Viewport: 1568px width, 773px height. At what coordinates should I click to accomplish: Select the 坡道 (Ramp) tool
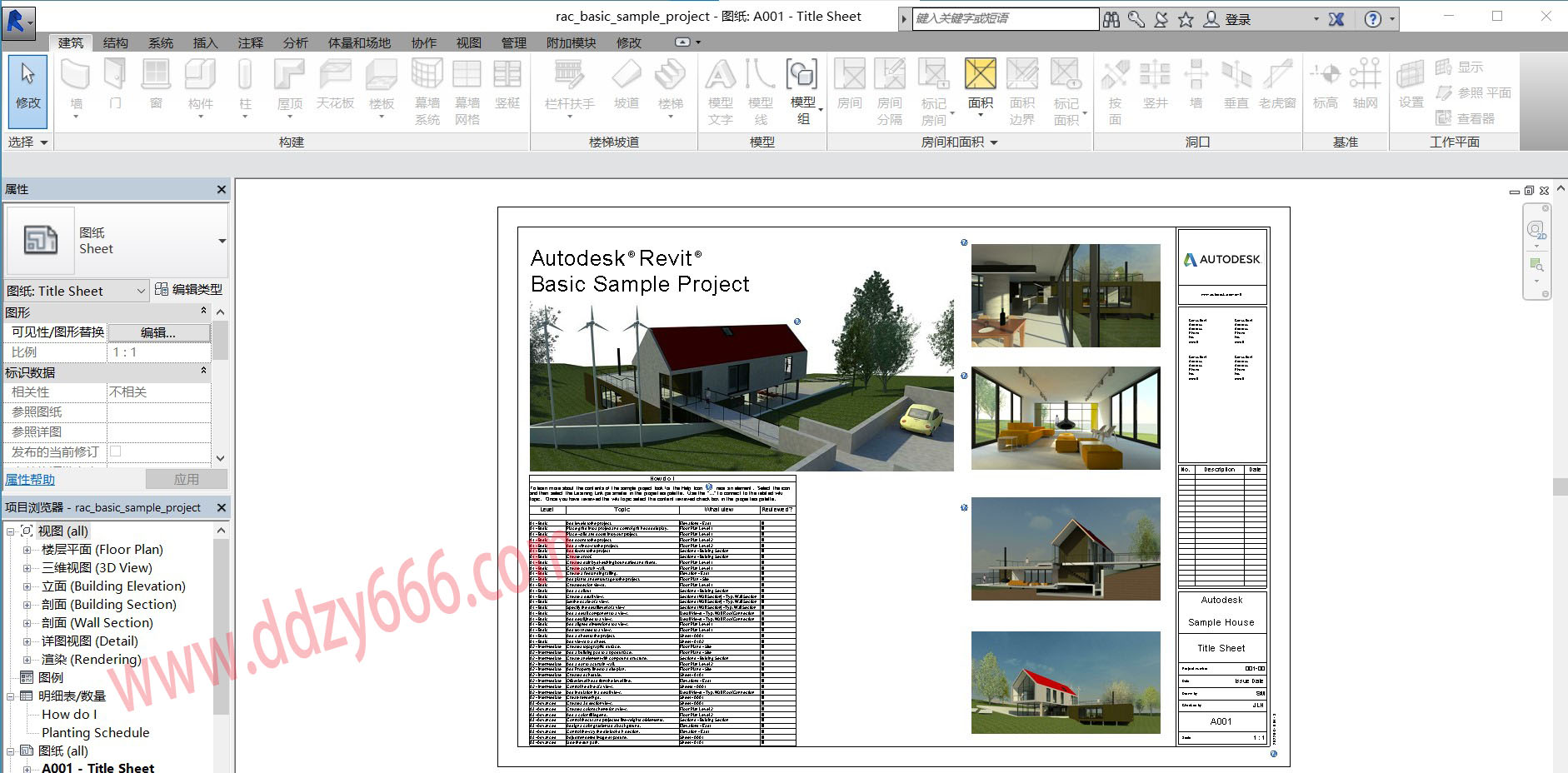point(627,84)
